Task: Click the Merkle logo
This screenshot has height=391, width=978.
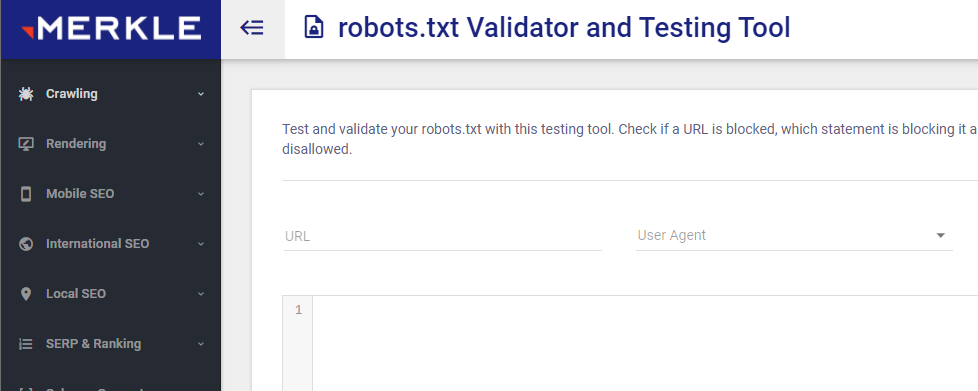Action: click(111, 29)
